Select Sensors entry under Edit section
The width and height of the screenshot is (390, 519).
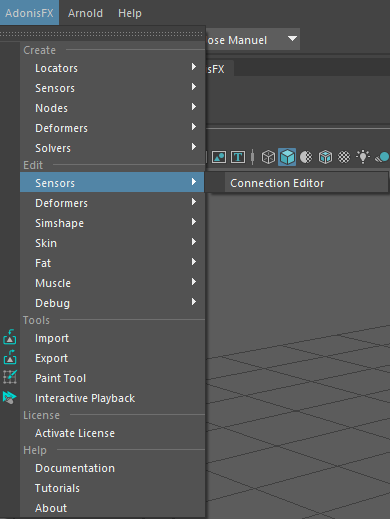click(x=112, y=182)
